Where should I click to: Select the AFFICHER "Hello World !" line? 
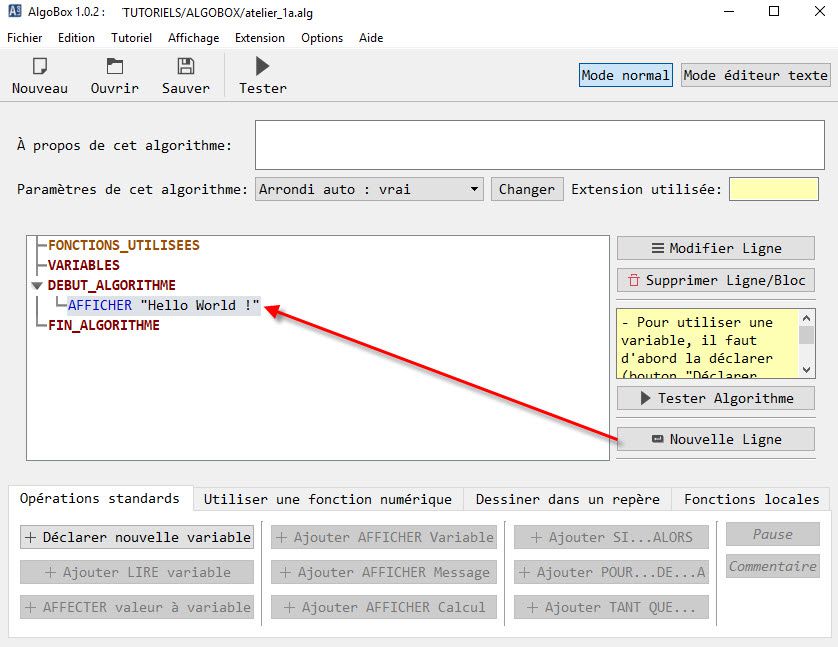pos(164,305)
